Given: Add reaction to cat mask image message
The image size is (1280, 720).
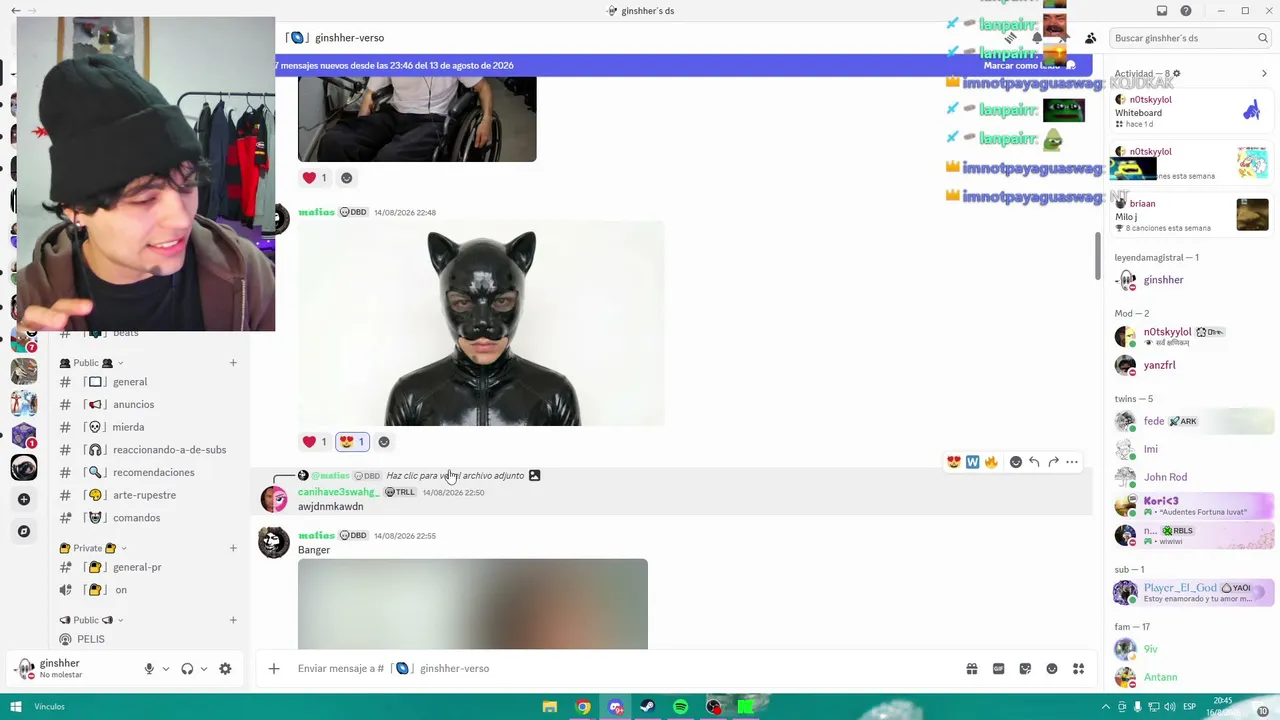Looking at the screenshot, I should pos(384,442).
